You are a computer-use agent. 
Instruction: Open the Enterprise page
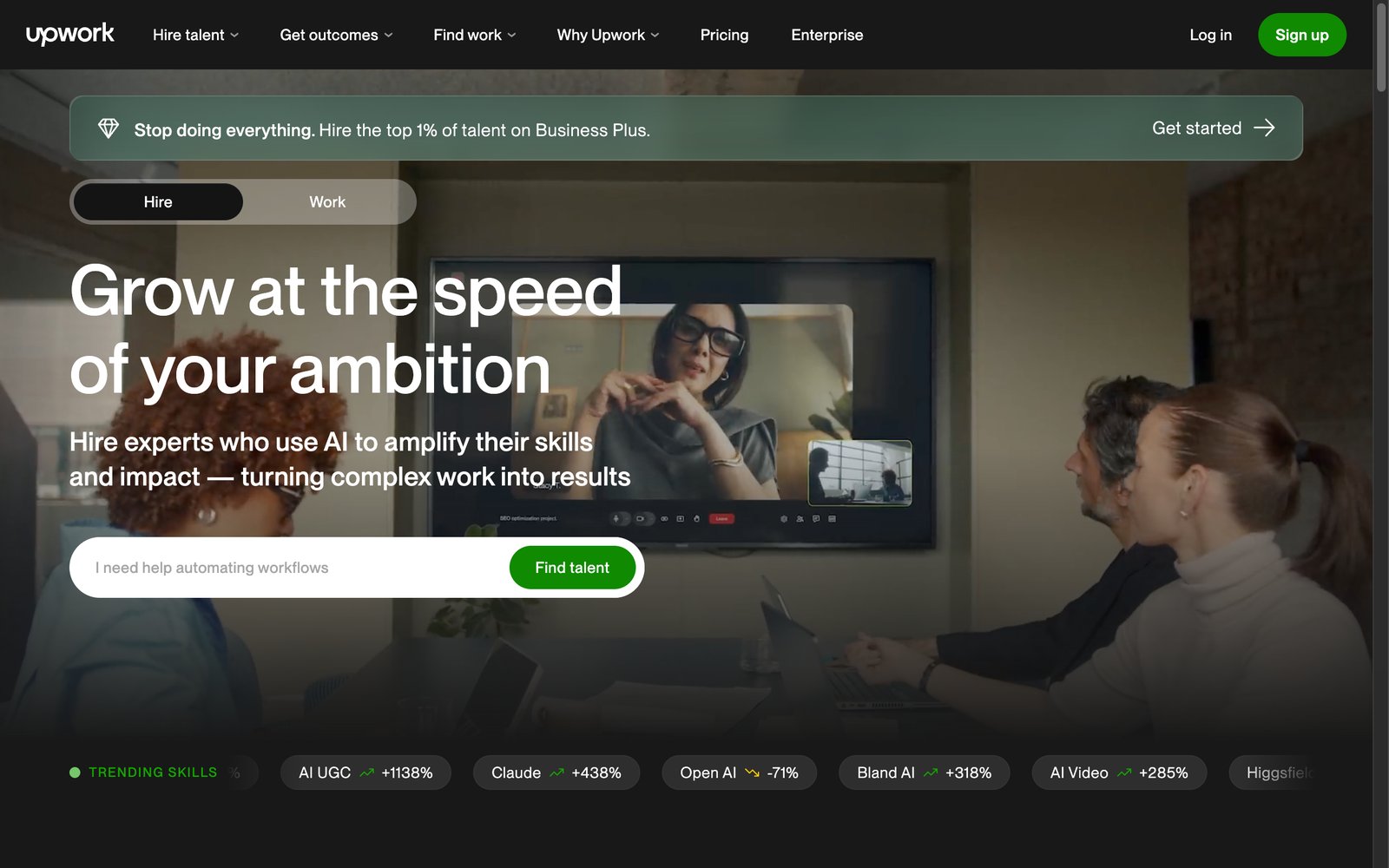point(826,35)
